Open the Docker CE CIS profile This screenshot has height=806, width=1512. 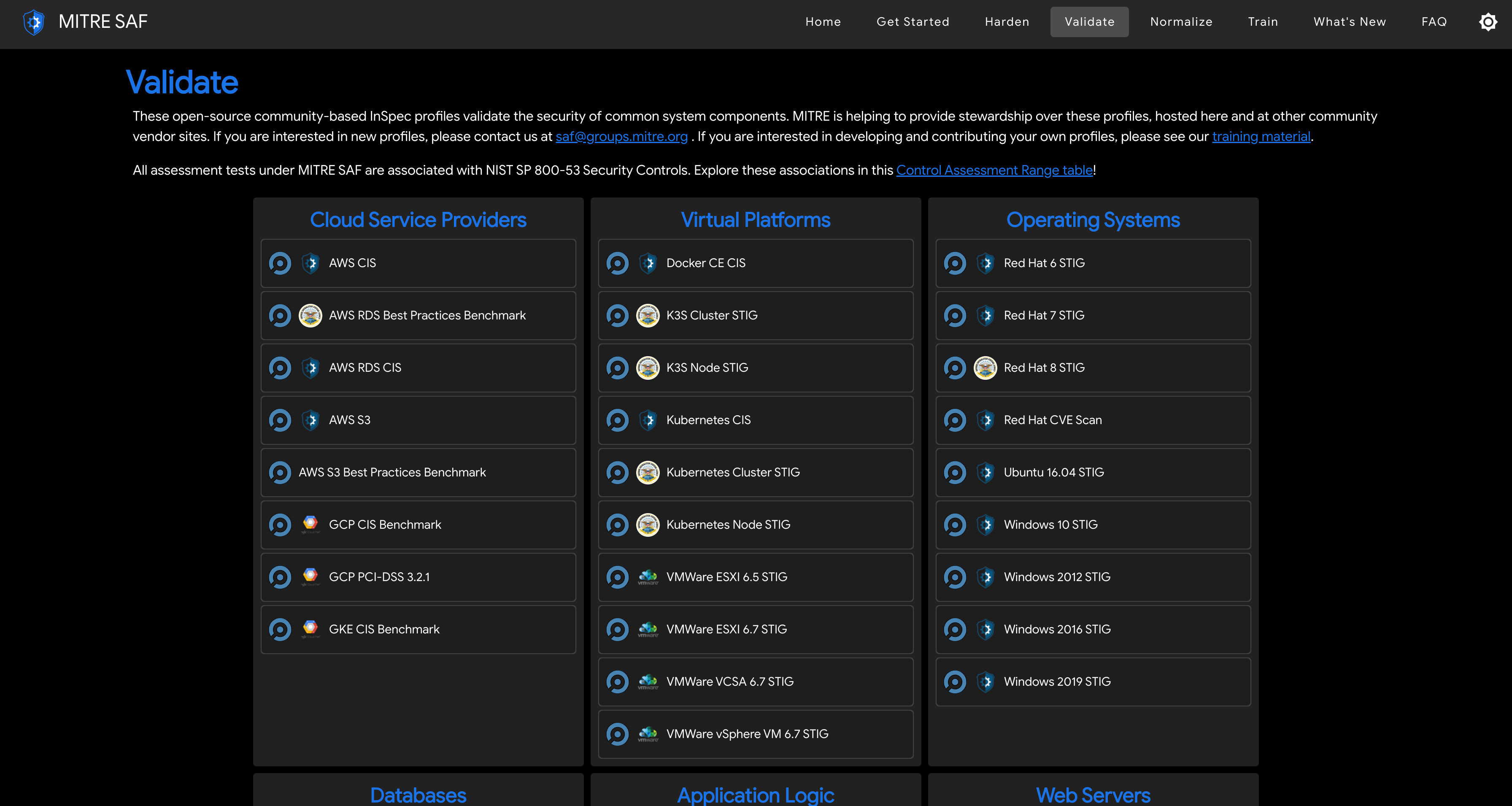click(756, 263)
